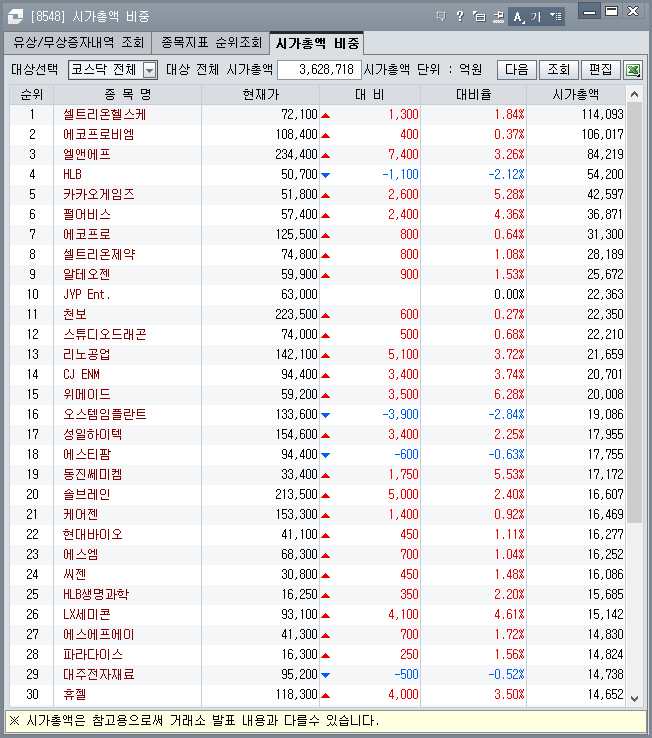Select stock 솔브레인
This screenshot has height=738, width=652.
click(x=87, y=495)
